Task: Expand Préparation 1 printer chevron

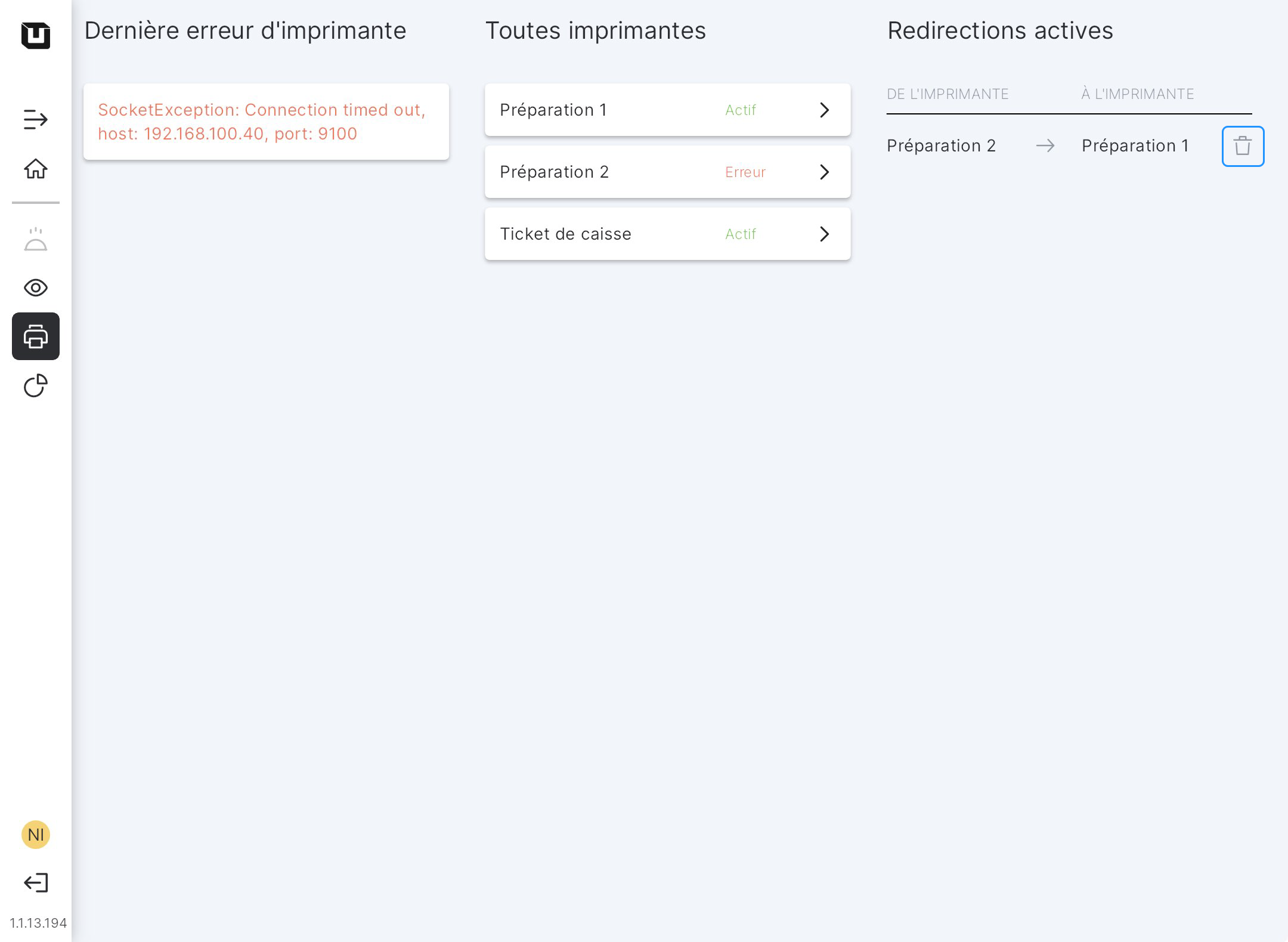Action: pyautogui.click(x=824, y=110)
